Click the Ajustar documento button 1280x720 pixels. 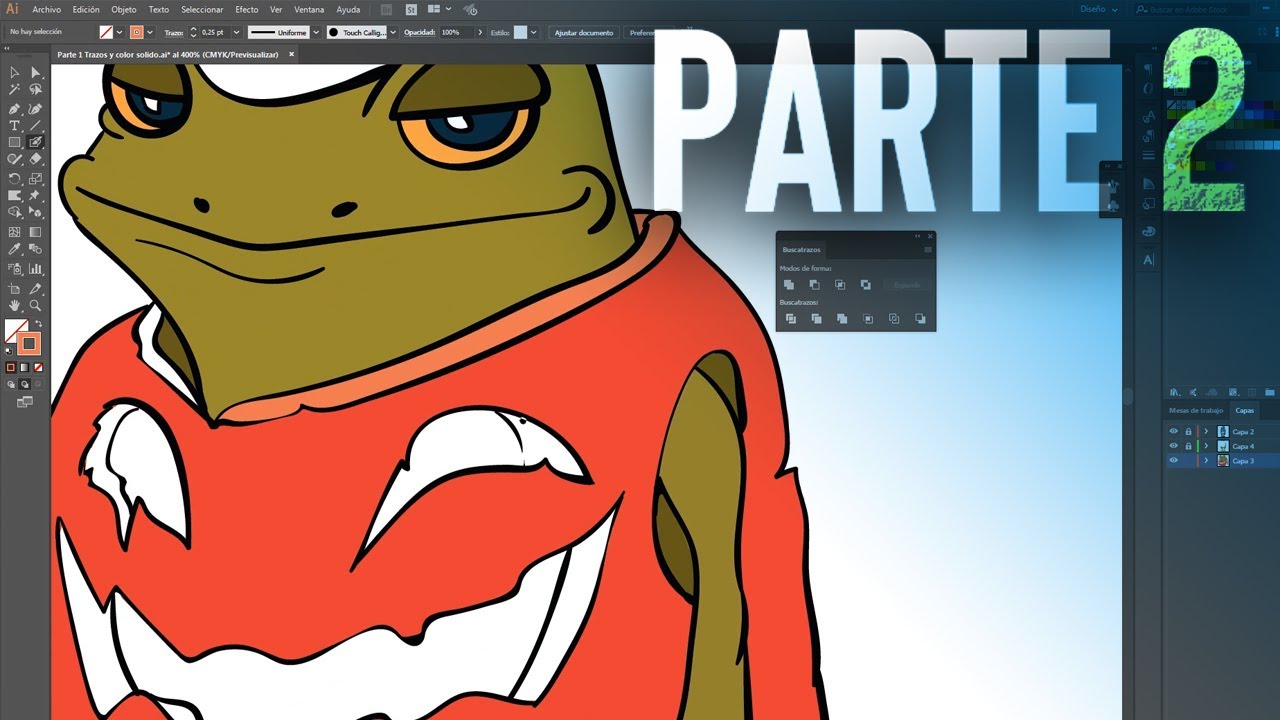coord(584,32)
